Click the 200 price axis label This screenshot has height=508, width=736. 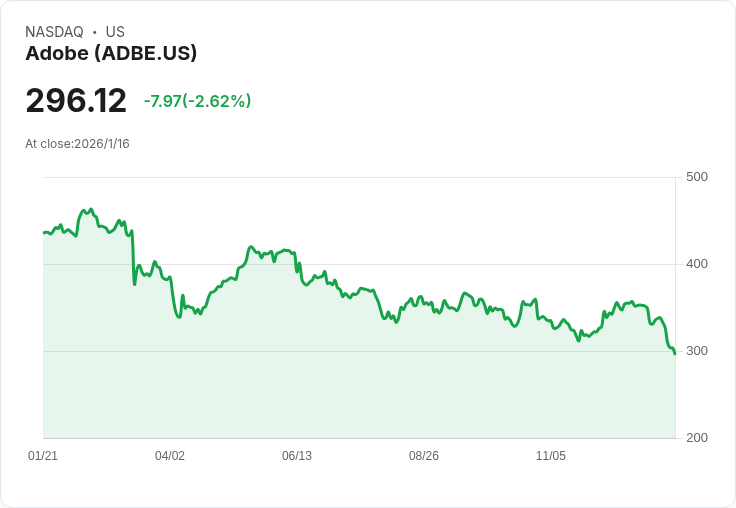pyautogui.click(x=697, y=438)
